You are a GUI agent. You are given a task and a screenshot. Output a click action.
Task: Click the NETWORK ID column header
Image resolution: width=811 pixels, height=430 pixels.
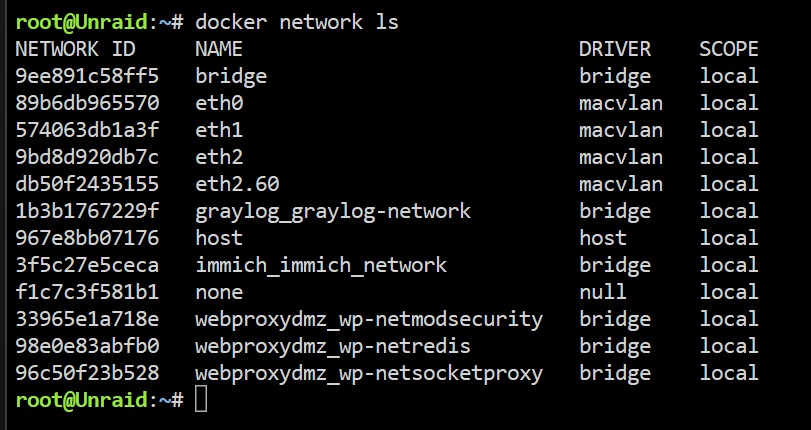[x=76, y=49]
